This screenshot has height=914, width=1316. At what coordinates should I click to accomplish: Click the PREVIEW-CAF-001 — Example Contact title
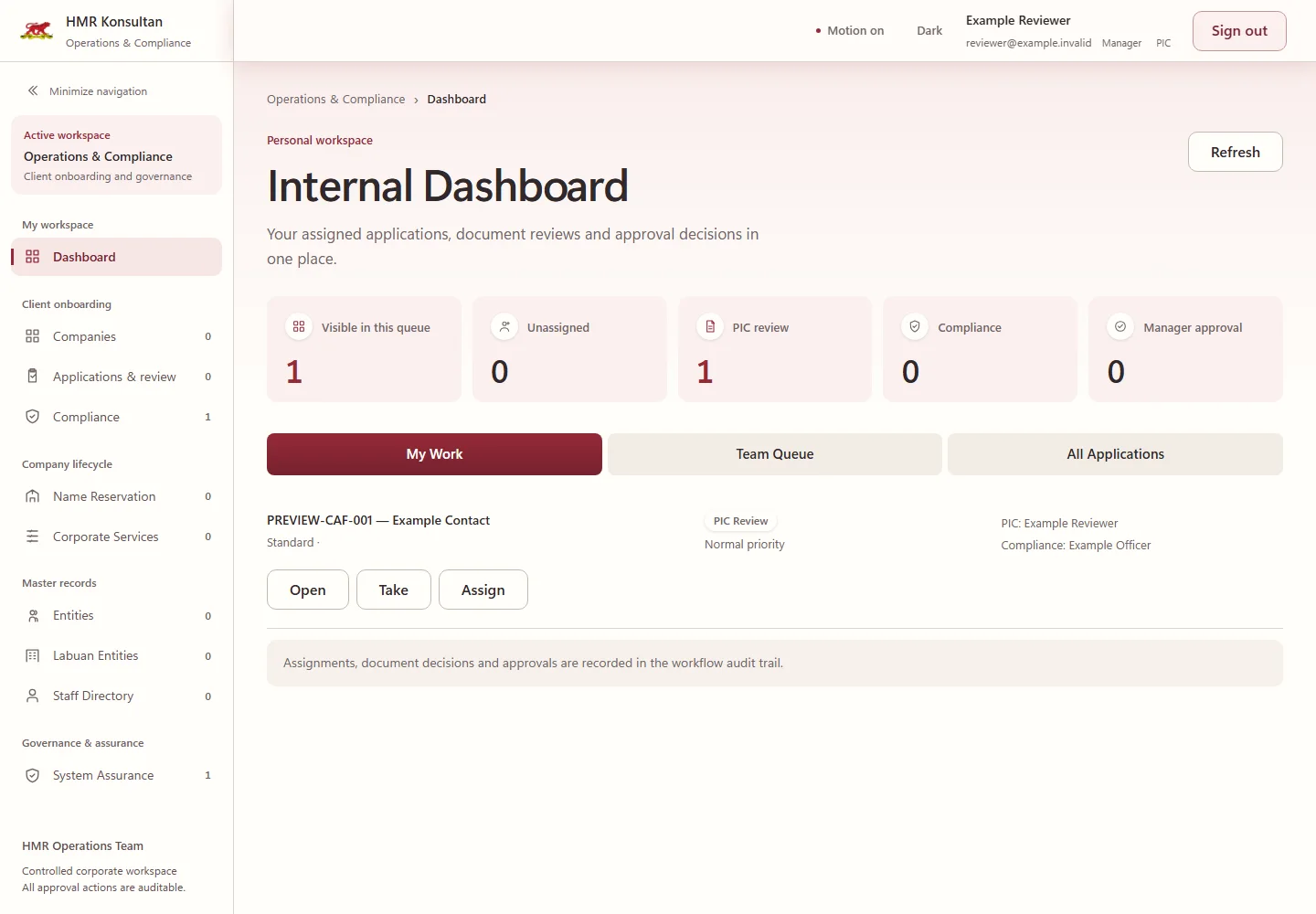[378, 520]
